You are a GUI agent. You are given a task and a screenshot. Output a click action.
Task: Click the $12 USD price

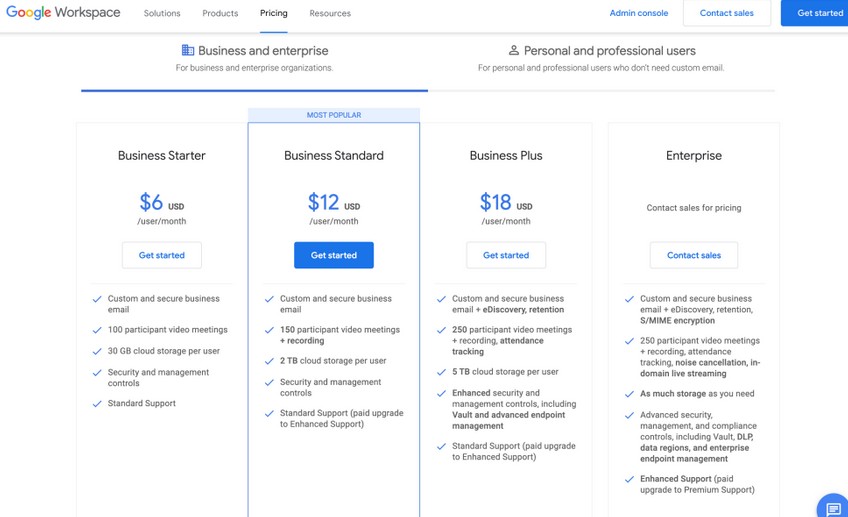pos(334,203)
